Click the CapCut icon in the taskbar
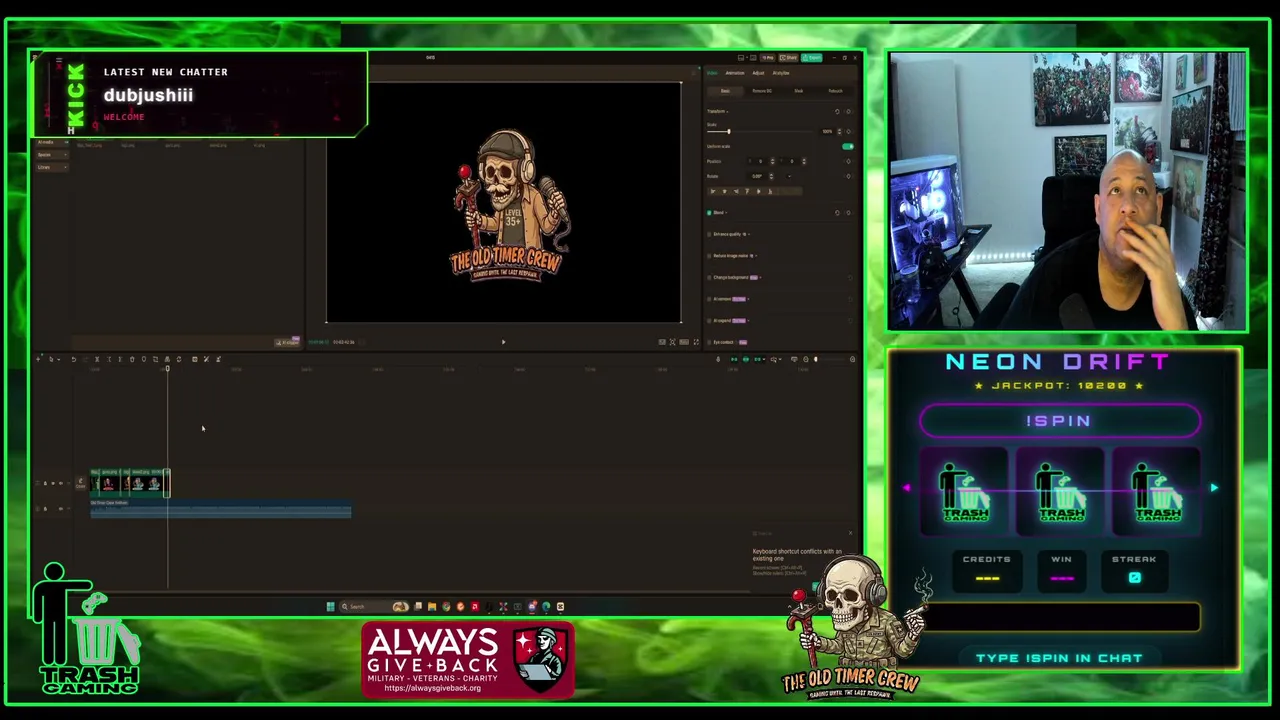 560,606
